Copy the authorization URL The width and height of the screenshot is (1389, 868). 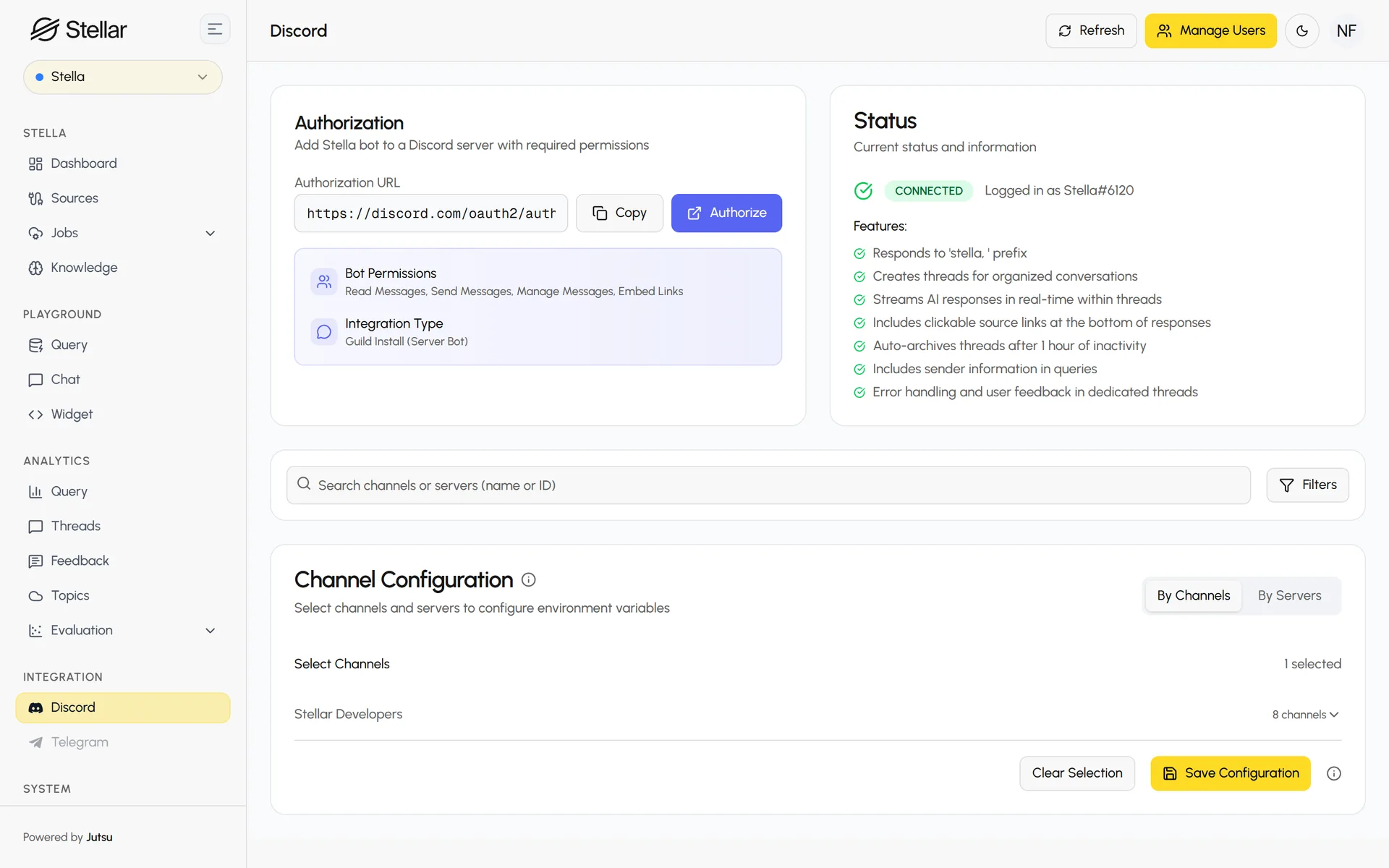click(619, 213)
